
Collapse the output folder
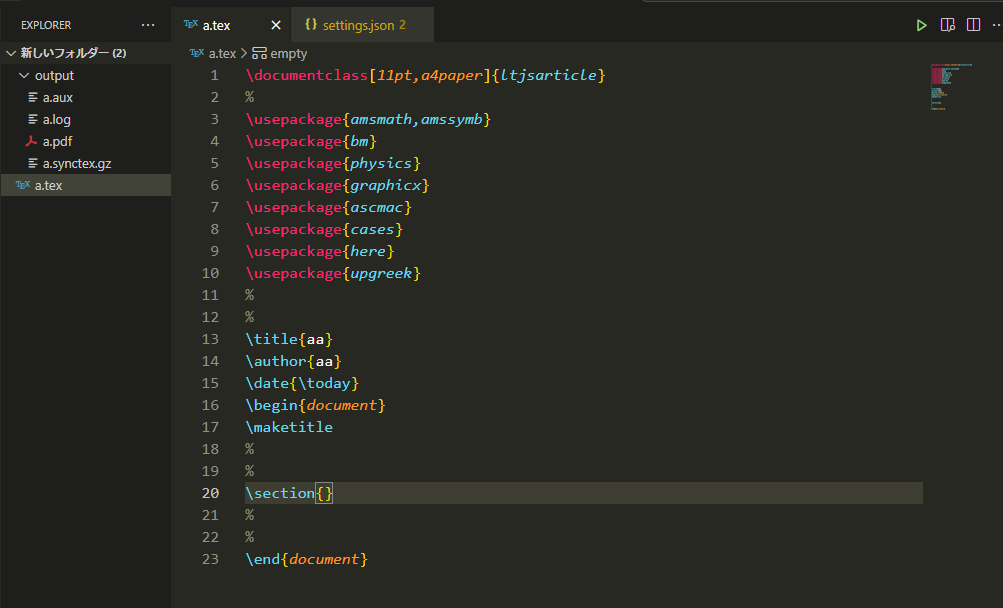[x=24, y=75]
